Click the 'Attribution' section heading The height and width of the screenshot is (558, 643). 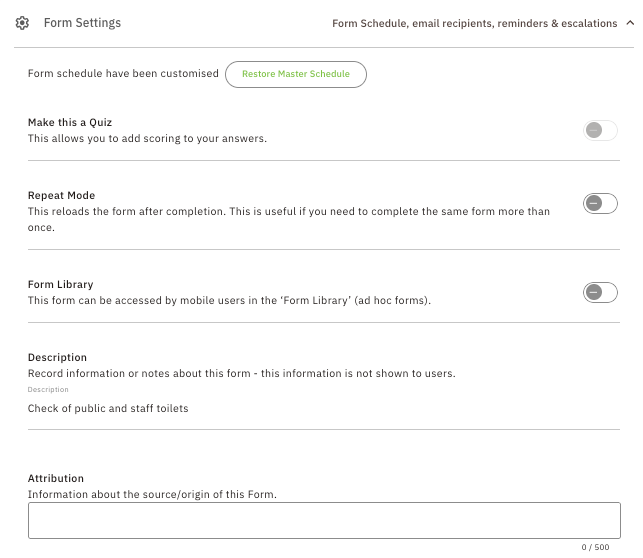[x=56, y=478]
